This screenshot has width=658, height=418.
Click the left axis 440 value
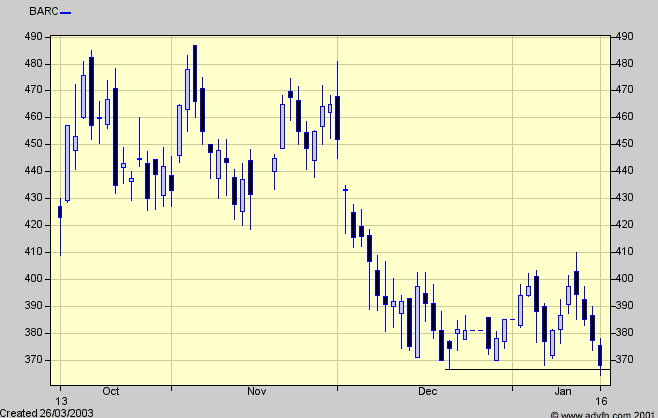(x=34, y=171)
